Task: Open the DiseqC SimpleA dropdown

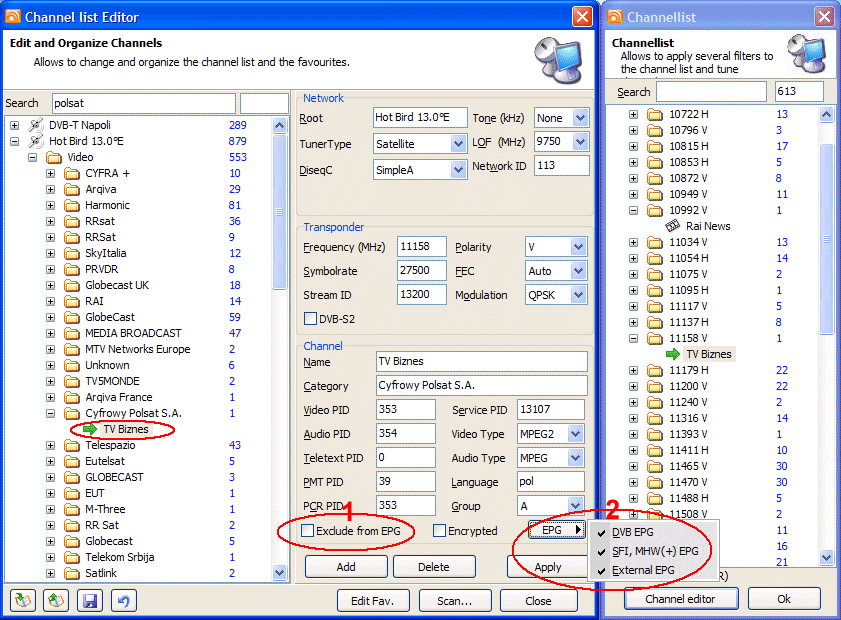Action: tap(458, 170)
